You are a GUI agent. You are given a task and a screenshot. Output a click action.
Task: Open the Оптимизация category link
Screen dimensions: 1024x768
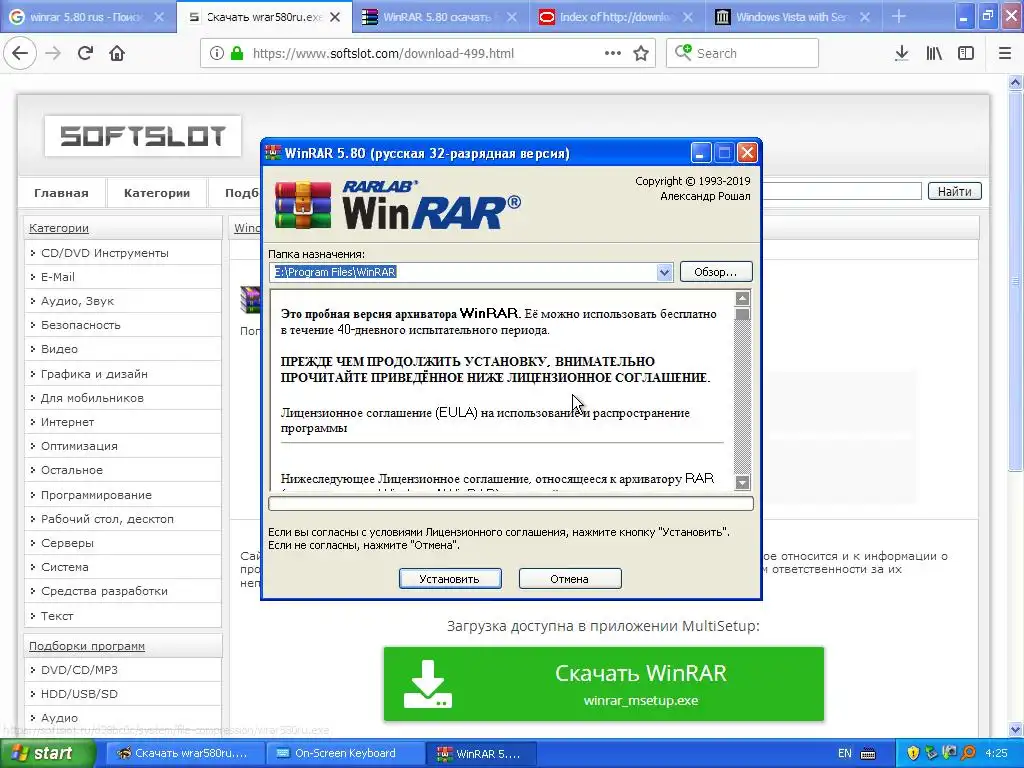tap(79, 446)
